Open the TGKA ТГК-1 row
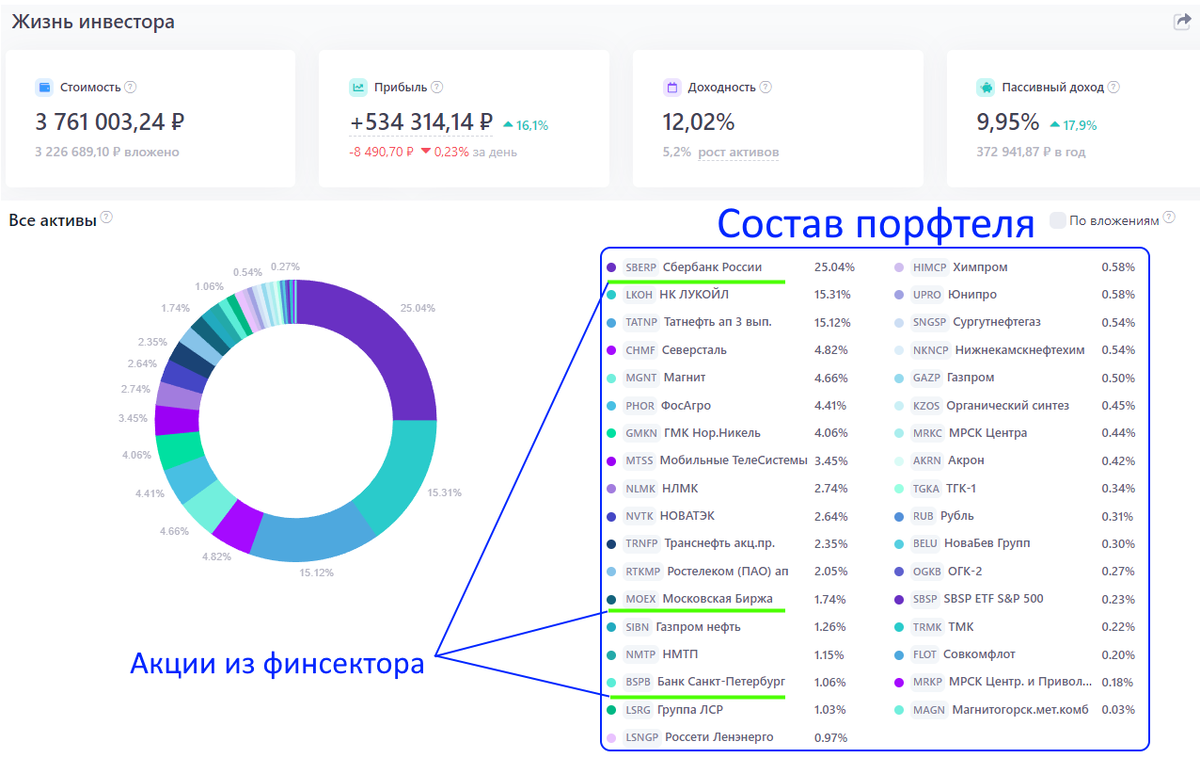This screenshot has height=758, width=1200. click(x=1014, y=489)
